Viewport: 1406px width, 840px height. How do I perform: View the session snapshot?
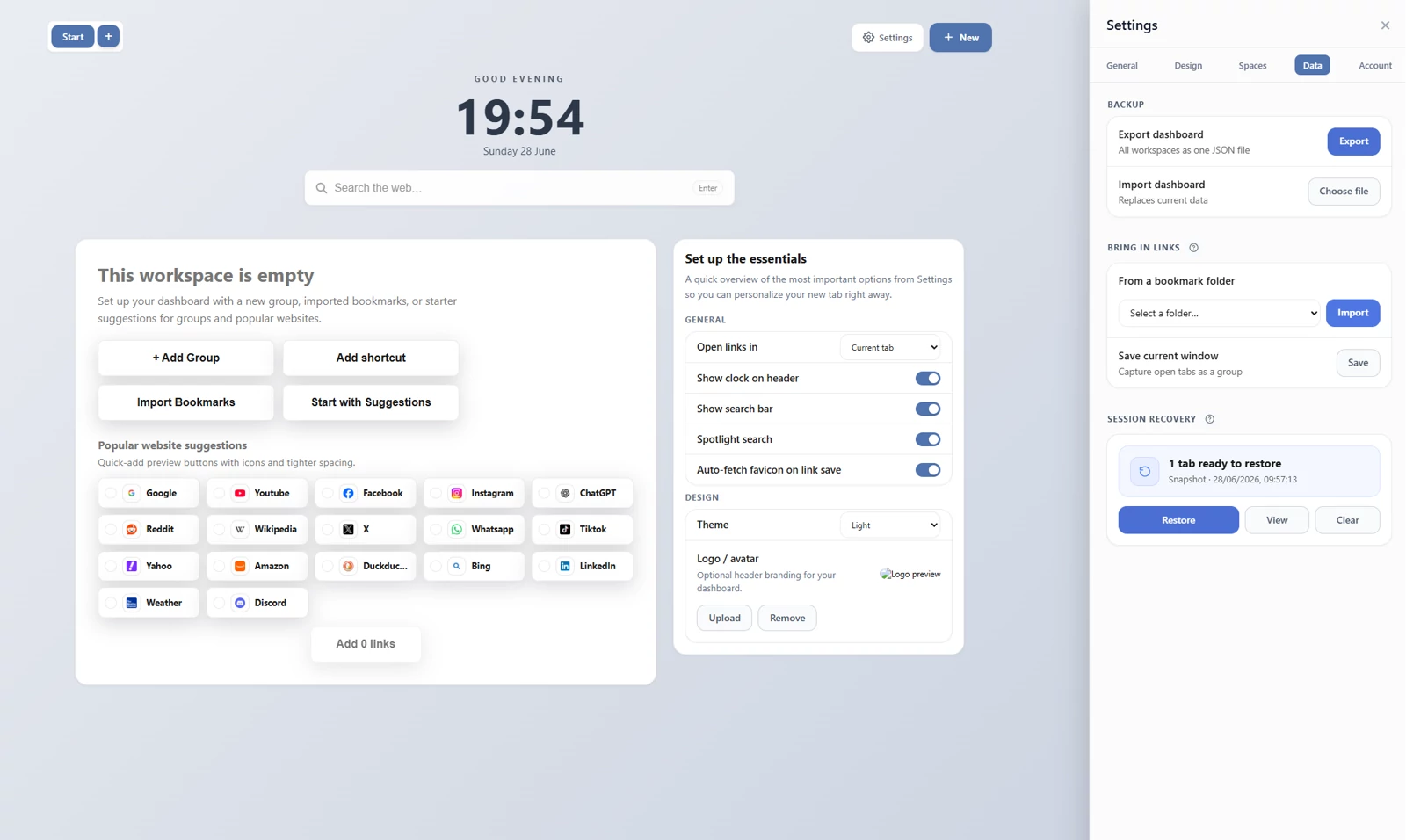pos(1277,520)
